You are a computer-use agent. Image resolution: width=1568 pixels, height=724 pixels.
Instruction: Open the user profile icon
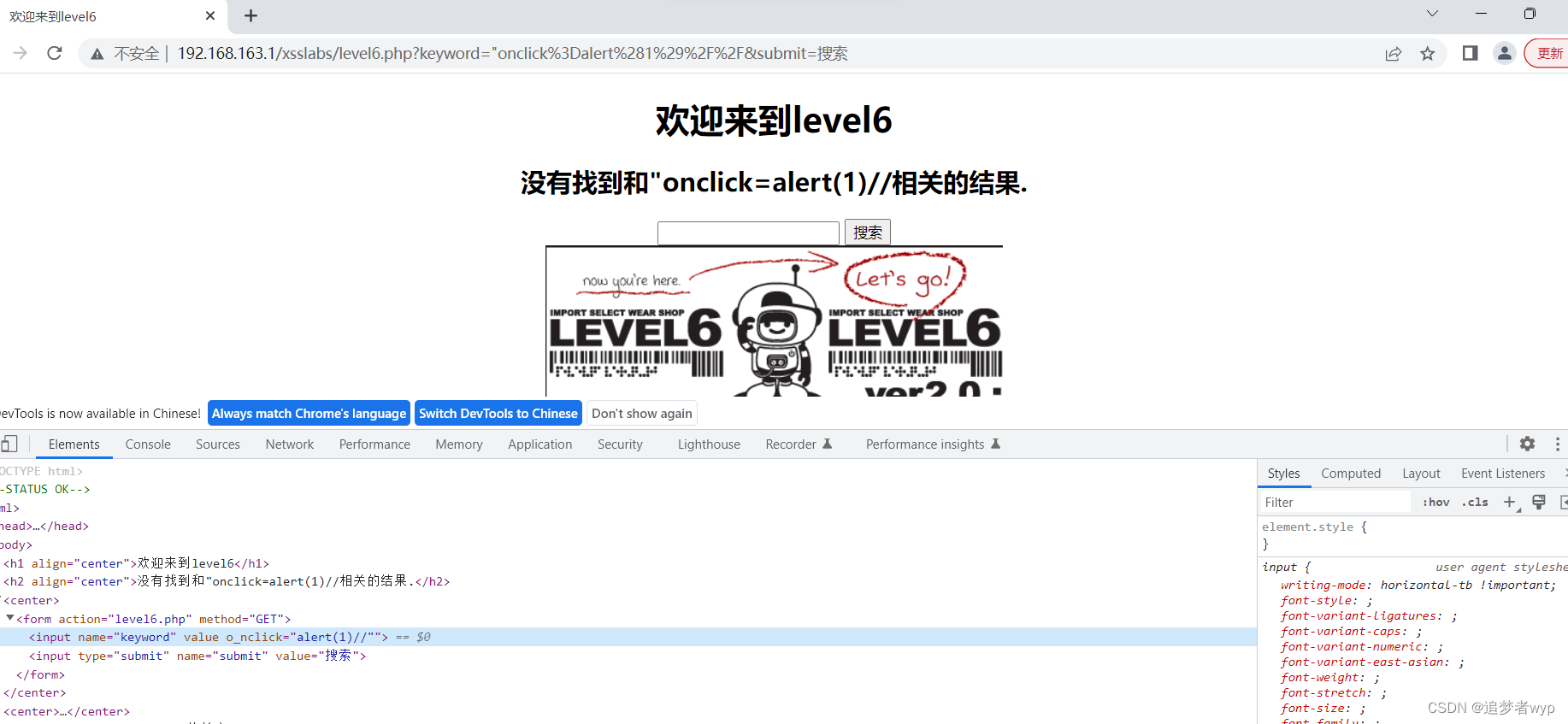(1505, 53)
